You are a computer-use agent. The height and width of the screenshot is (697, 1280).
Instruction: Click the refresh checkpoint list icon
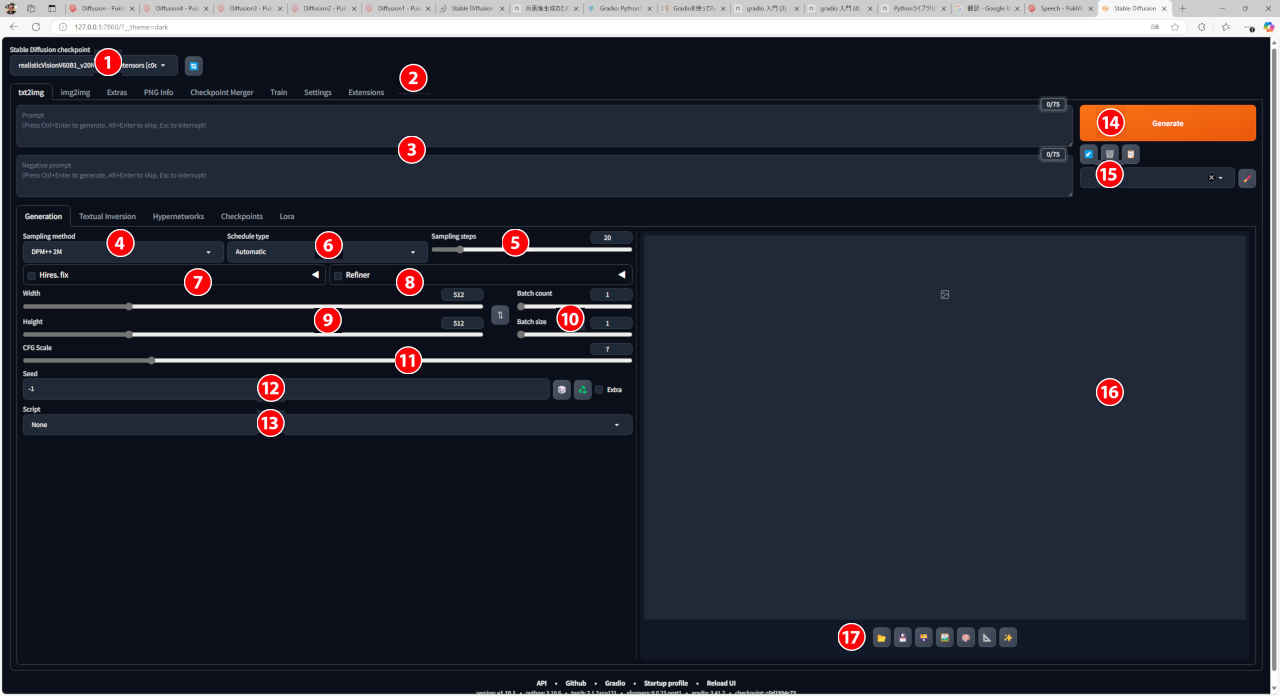[x=194, y=66]
